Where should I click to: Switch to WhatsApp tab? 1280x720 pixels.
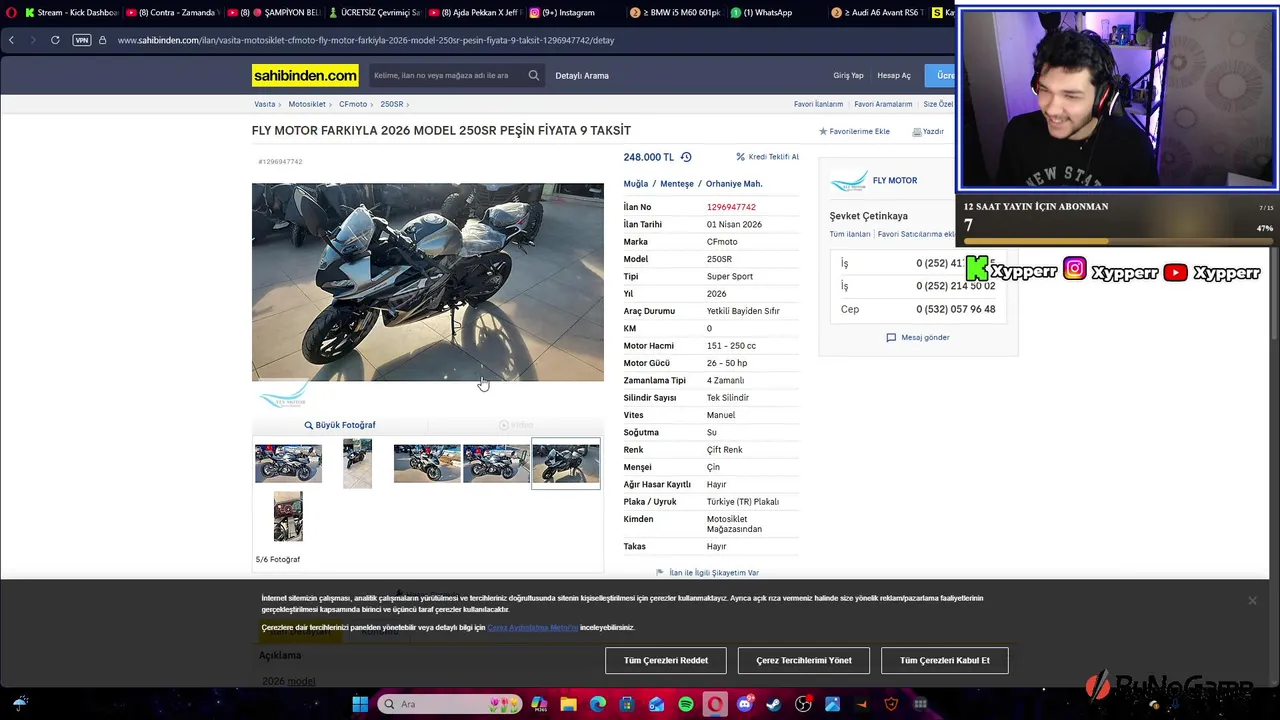(775, 12)
